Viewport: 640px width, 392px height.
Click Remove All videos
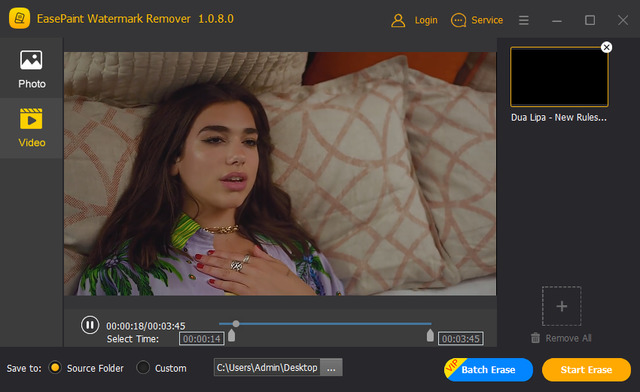[561, 338]
